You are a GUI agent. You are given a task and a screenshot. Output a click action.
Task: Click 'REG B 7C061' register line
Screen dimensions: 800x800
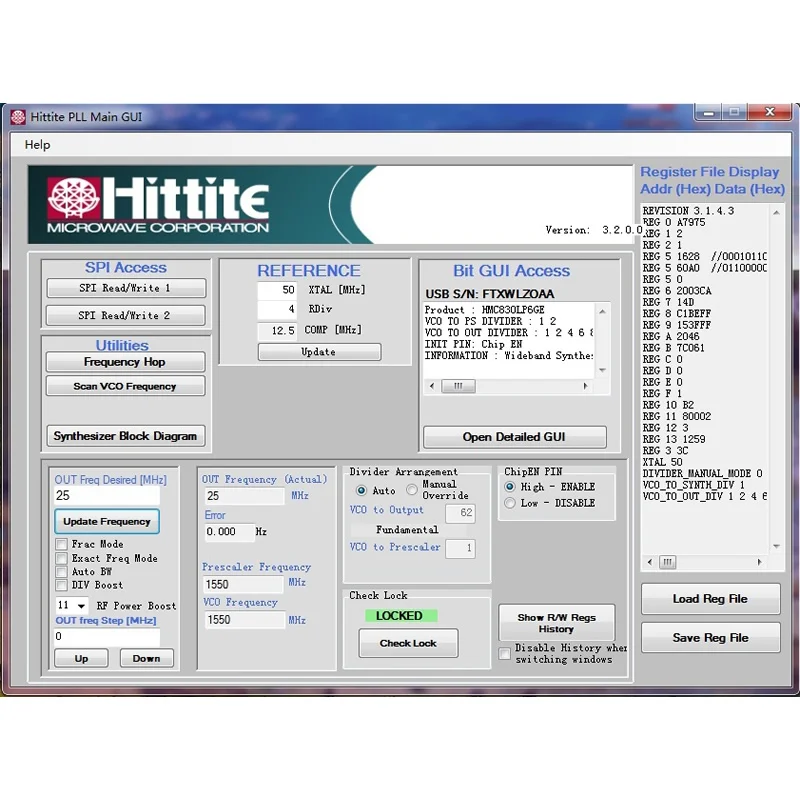673,348
